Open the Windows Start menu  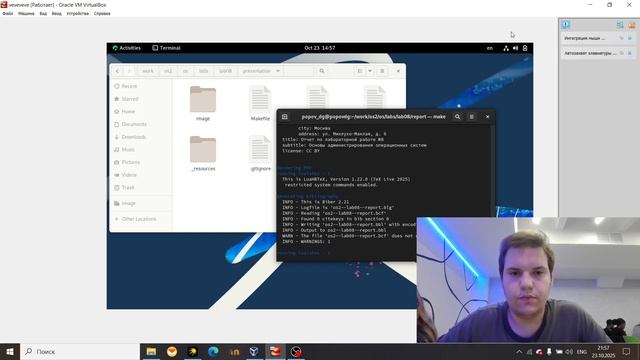(10, 351)
